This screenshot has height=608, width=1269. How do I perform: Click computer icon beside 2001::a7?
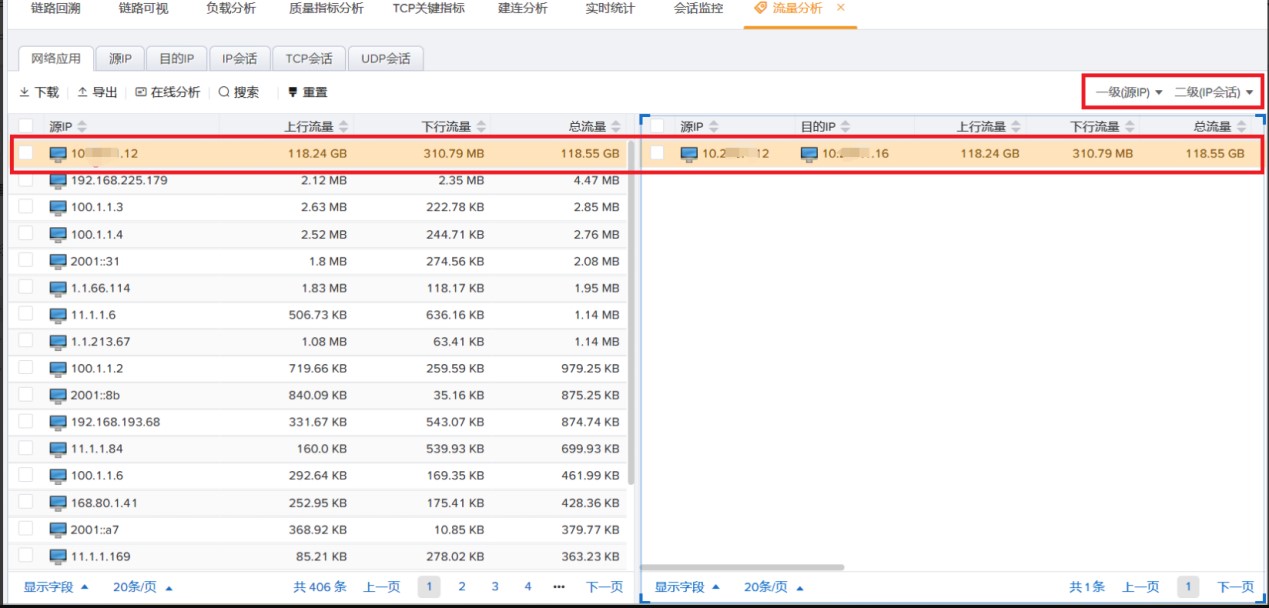pyautogui.click(x=58, y=529)
